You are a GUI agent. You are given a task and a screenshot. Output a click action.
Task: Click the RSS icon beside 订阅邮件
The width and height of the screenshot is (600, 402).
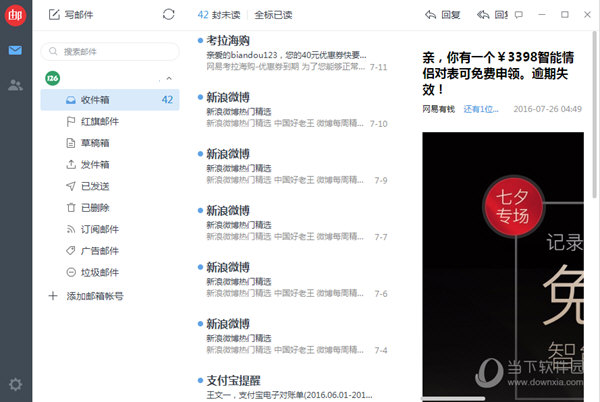click(71, 229)
